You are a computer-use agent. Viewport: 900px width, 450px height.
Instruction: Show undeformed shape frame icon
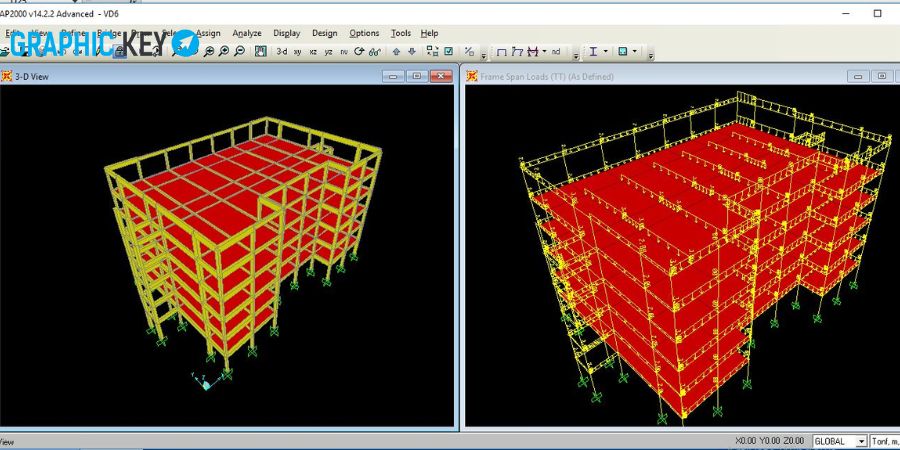click(x=501, y=52)
